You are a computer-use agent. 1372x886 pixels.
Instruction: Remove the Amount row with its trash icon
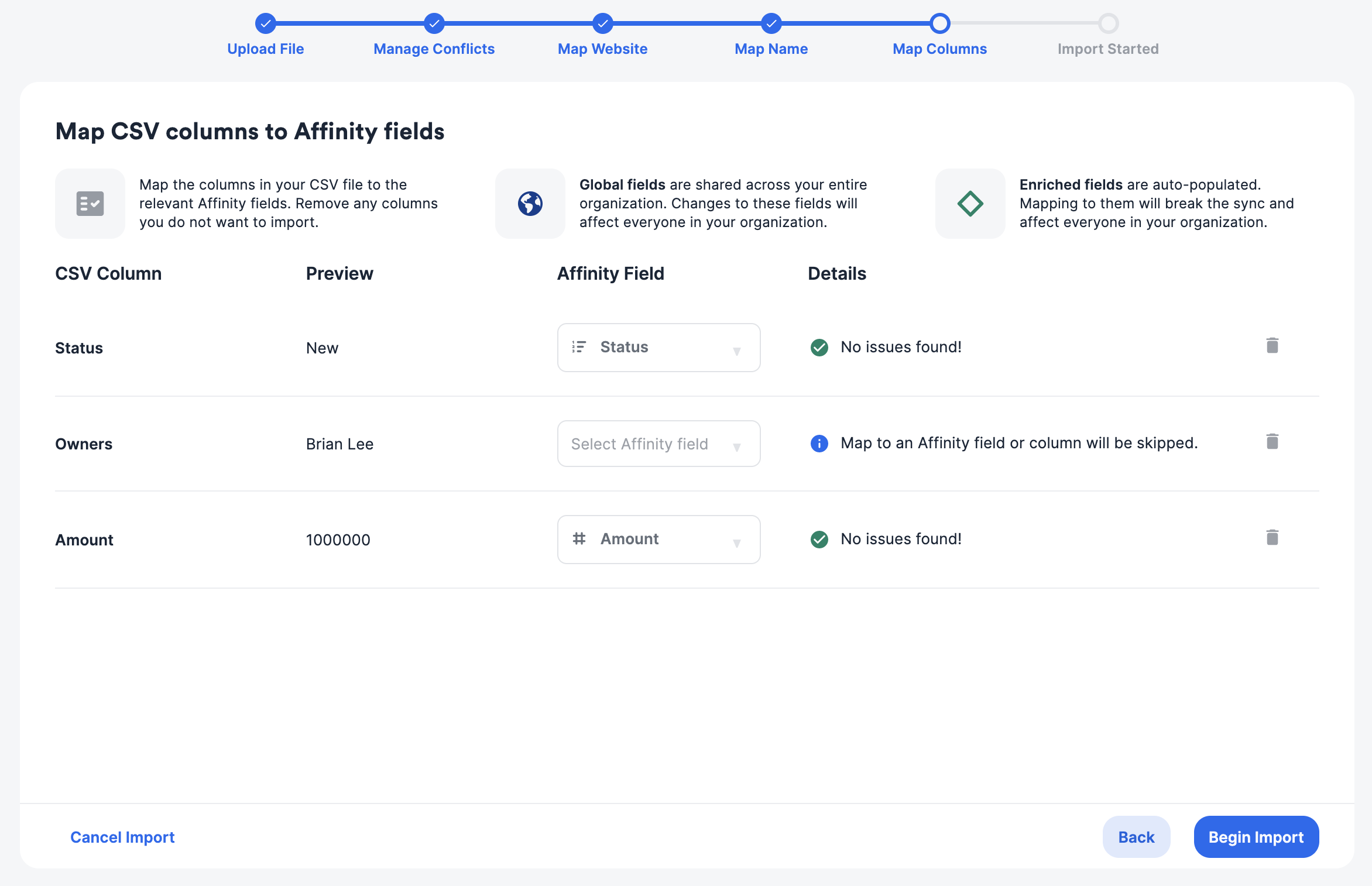click(x=1271, y=537)
